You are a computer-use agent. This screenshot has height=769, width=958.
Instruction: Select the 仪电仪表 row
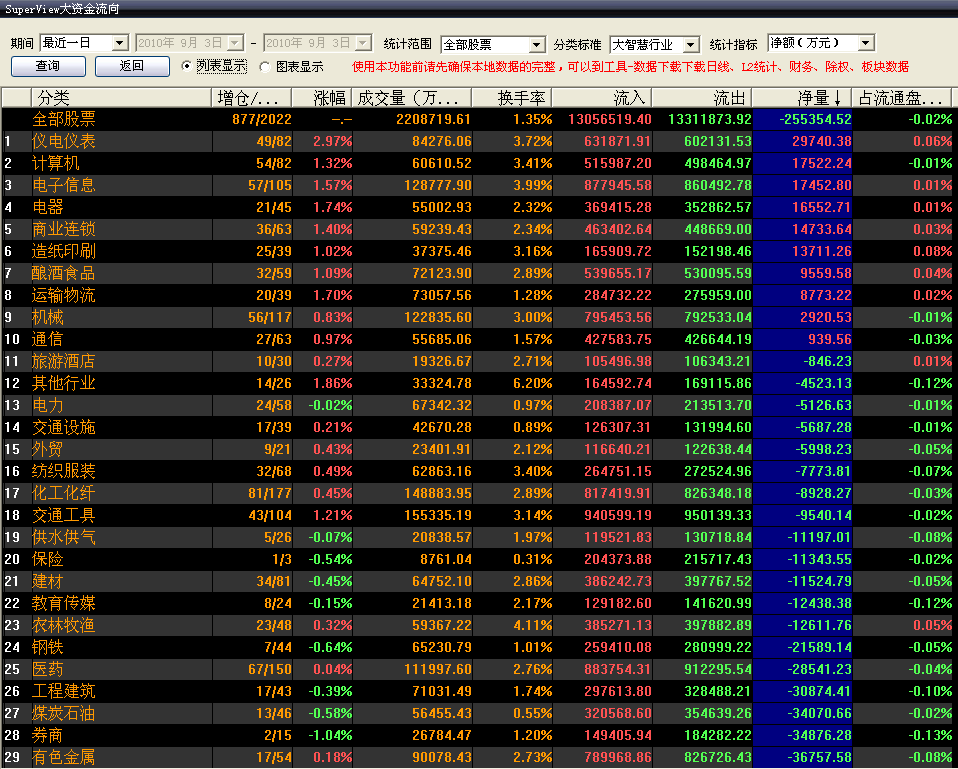pos(478,142)
